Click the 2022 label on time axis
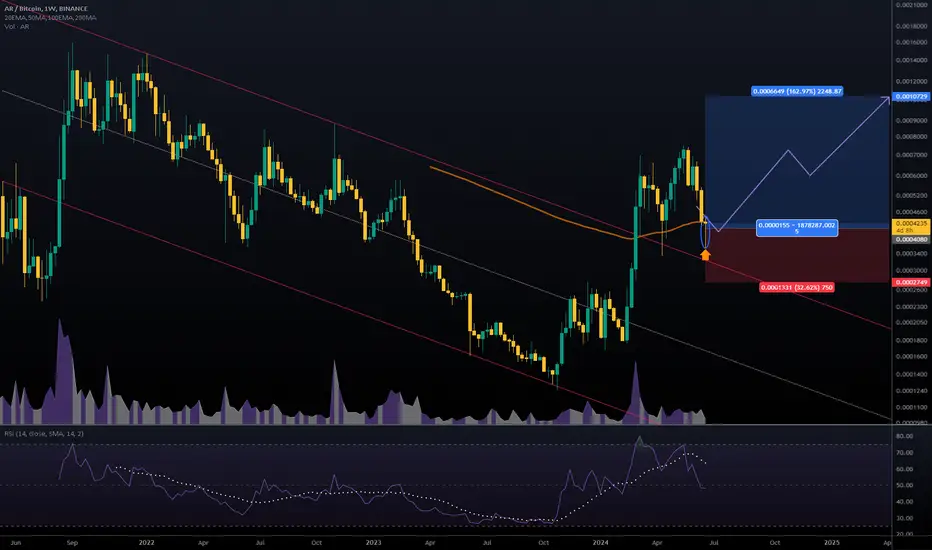932x550 pixels. (146, 543)
